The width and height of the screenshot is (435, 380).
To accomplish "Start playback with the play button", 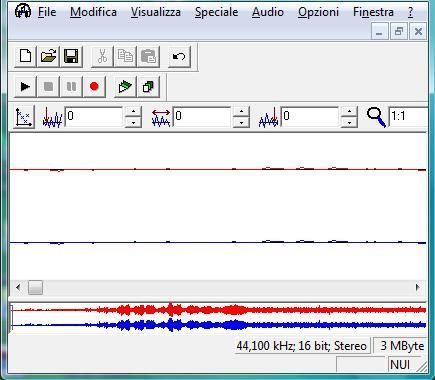I will (x=25, y=87).
